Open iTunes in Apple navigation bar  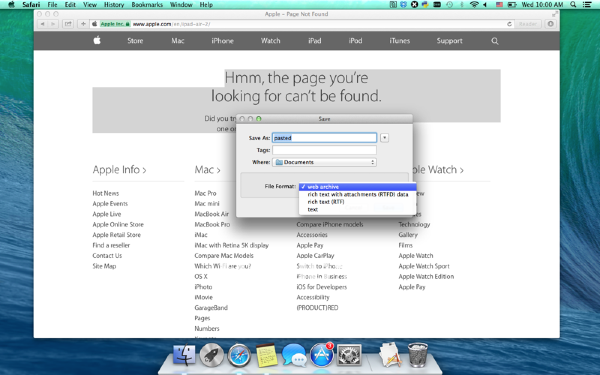[399, 41]
